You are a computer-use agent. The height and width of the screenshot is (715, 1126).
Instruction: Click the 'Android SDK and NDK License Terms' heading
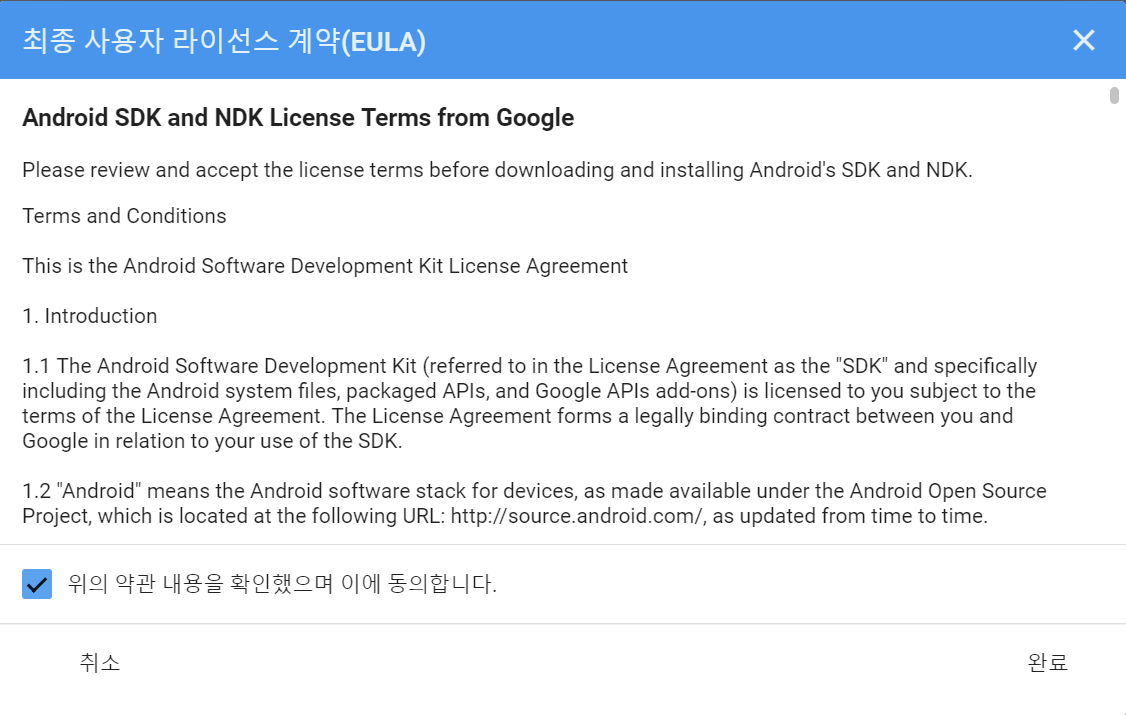[x=298, y=118]
